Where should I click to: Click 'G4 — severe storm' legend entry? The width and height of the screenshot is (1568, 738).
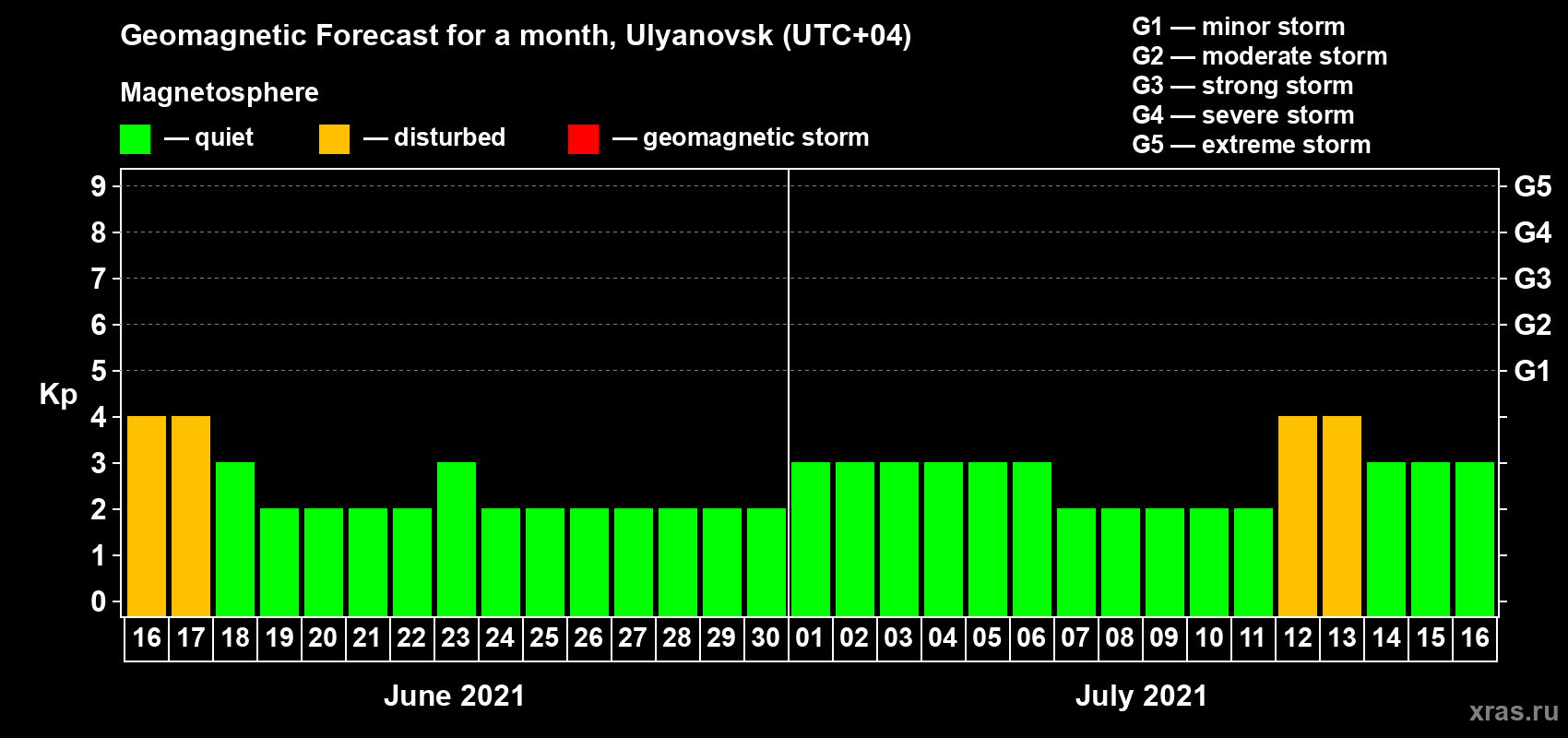pos(1243,115)
